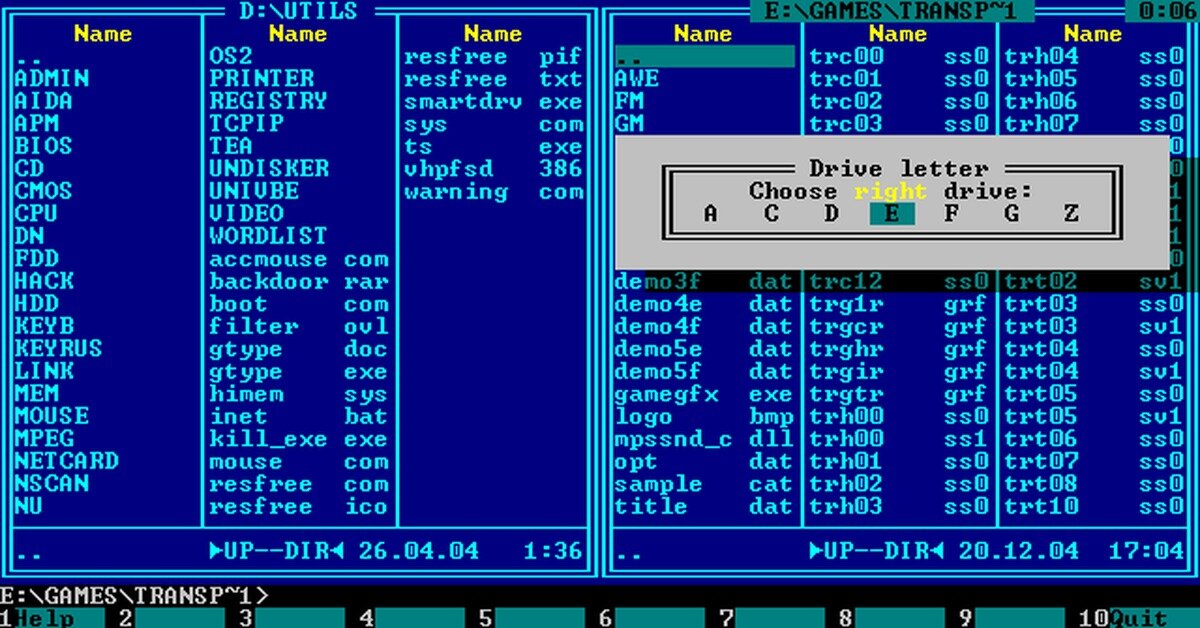Image resolution: width=1200 pixels, height=628 pixels.
Task: Select the REGISTRY directory
Action: click(x=299, y=101)
